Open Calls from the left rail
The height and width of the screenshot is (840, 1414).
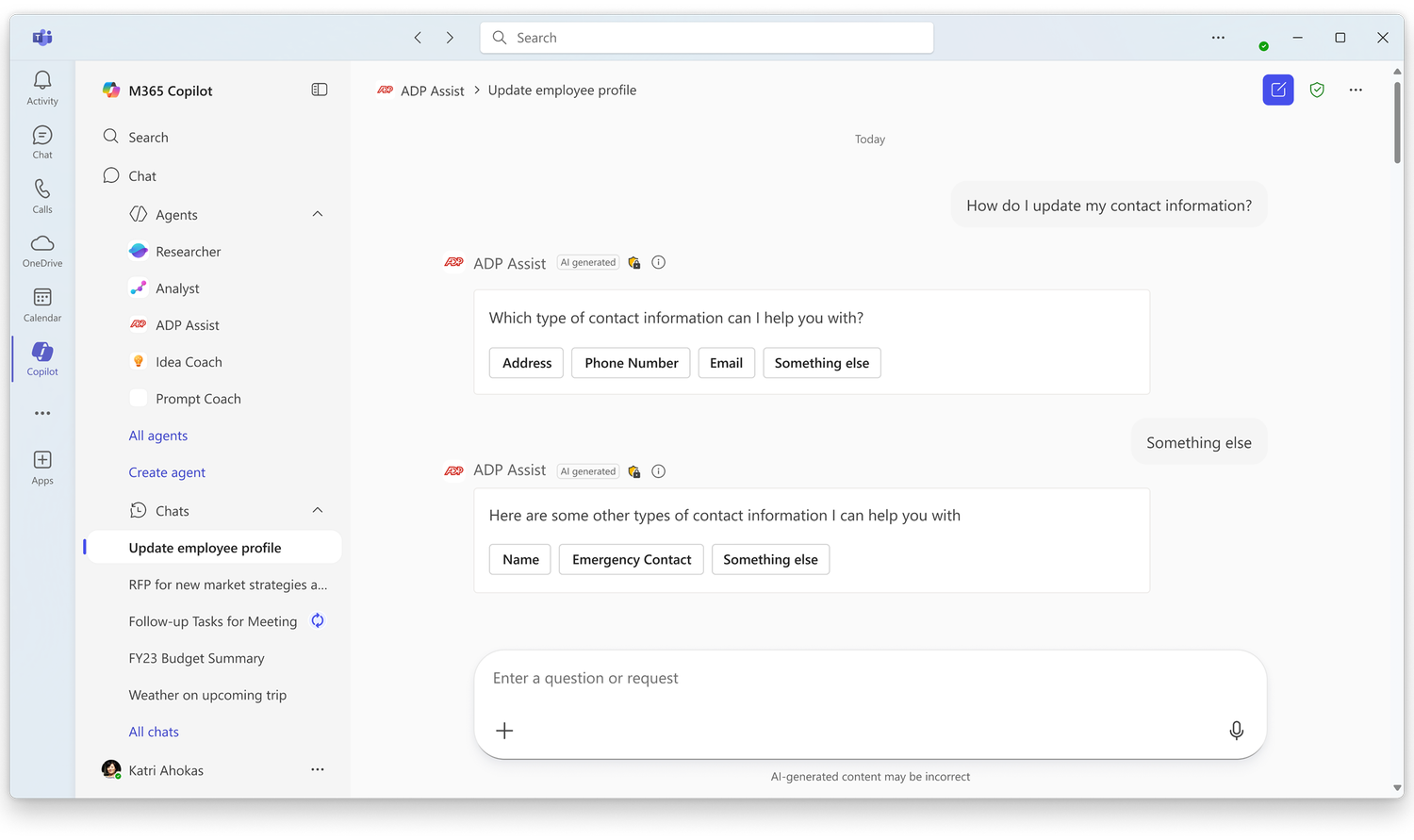42,196
